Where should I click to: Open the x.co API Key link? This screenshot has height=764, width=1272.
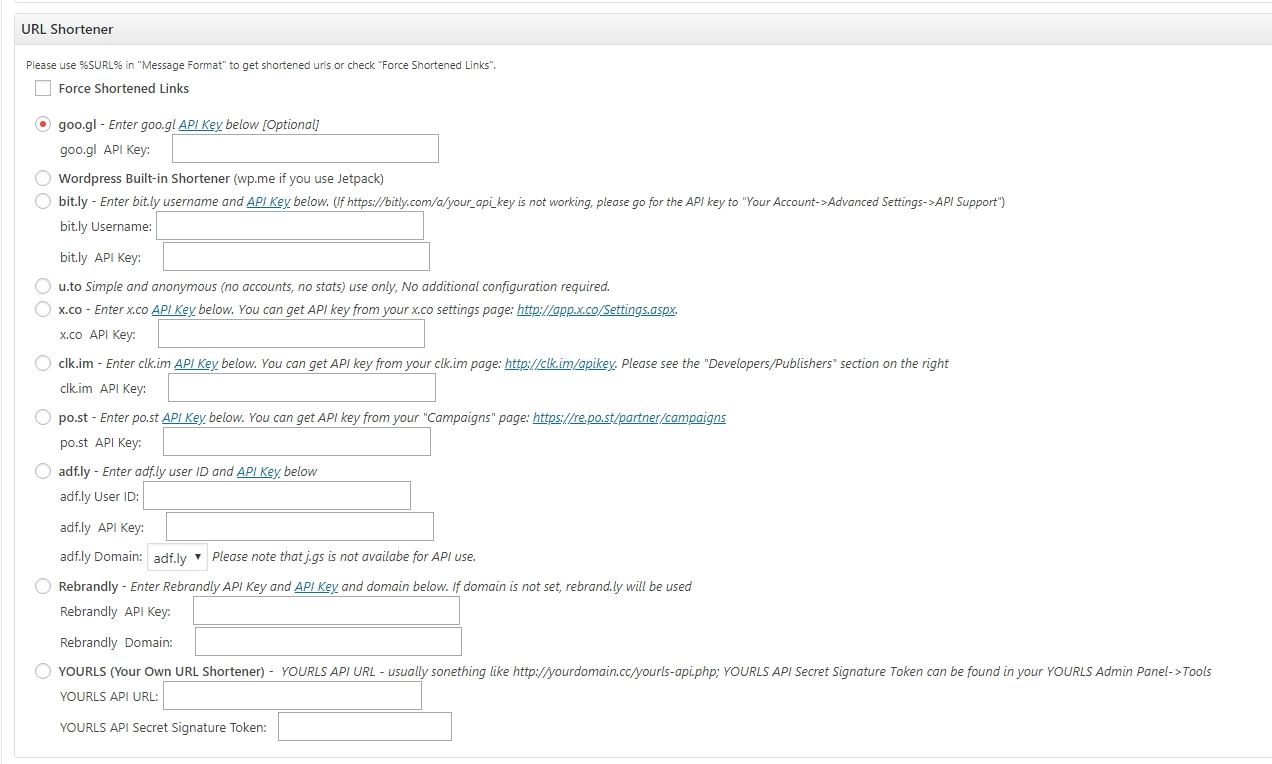pyautogui.click(x=173, y=309)
